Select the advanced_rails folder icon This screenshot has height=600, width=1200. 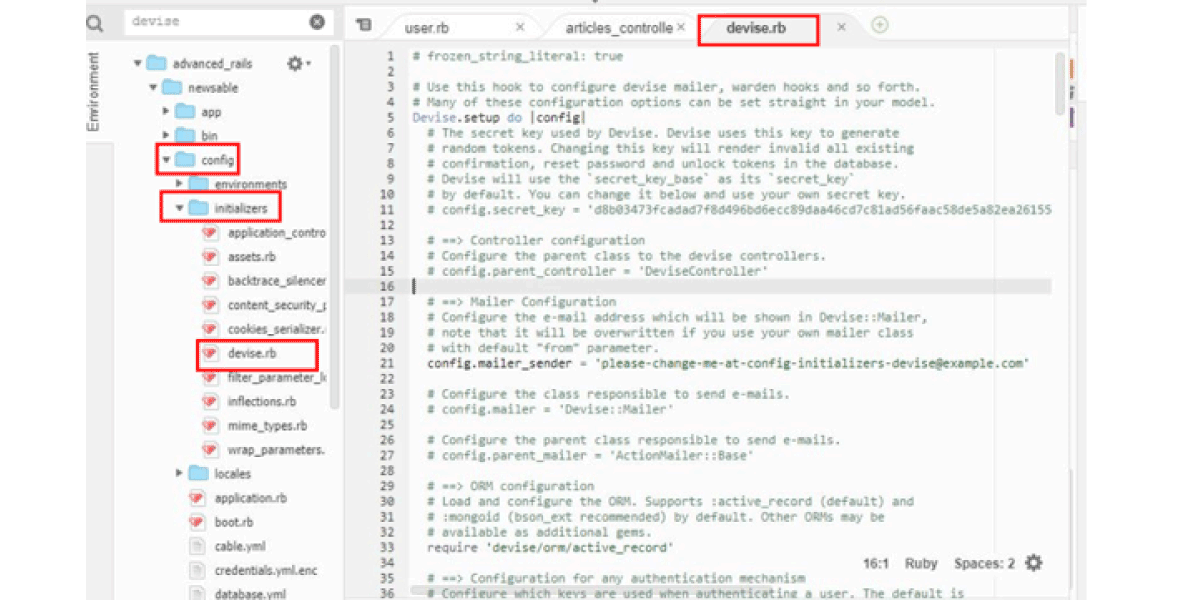(156, 63)
